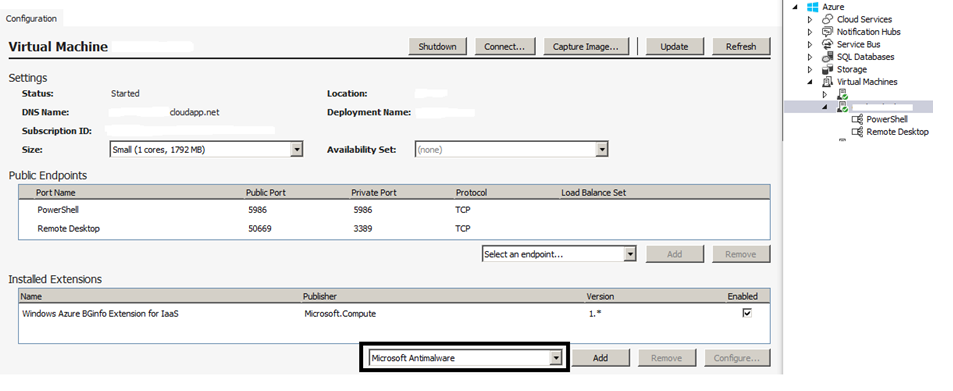Select PowerShell item in Azure tree
The width and height of the screenshot is (953, 391).
887,119
